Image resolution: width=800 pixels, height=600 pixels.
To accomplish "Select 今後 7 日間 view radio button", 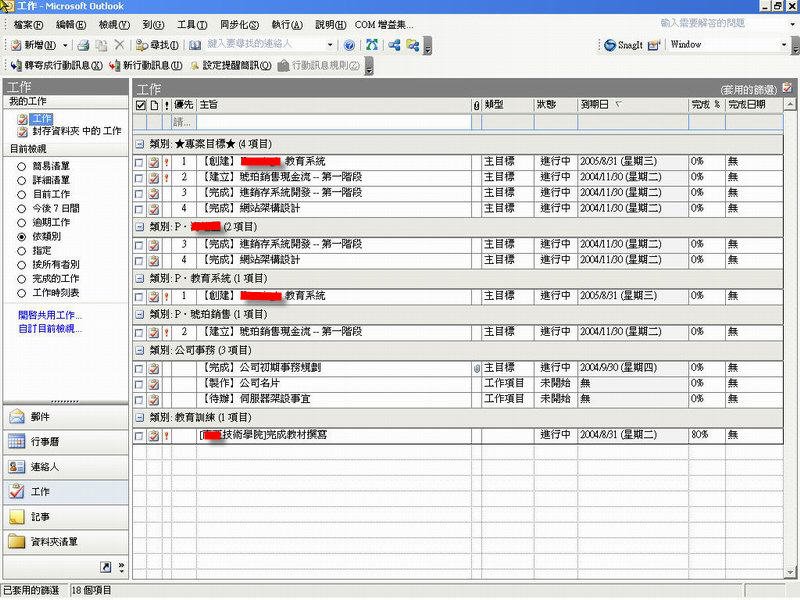I will tap(21, 209).
